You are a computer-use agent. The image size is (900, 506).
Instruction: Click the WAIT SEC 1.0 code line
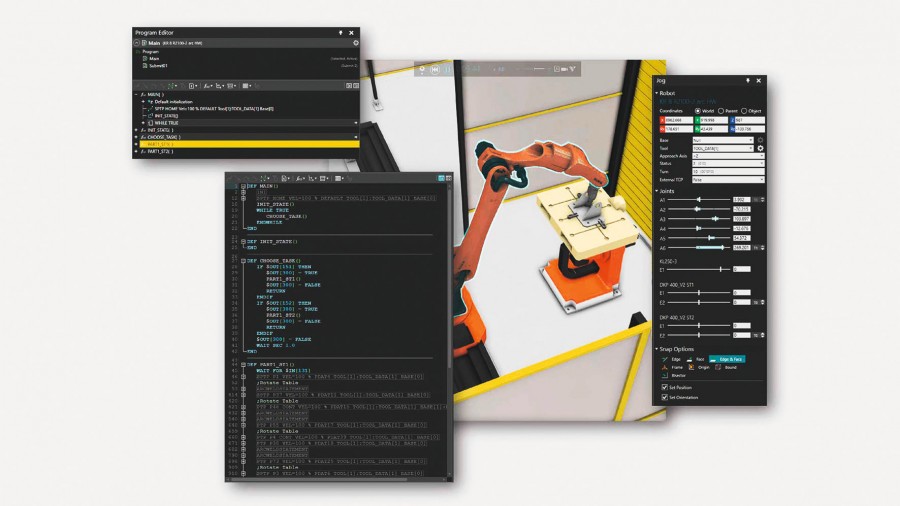click(276, 345)
